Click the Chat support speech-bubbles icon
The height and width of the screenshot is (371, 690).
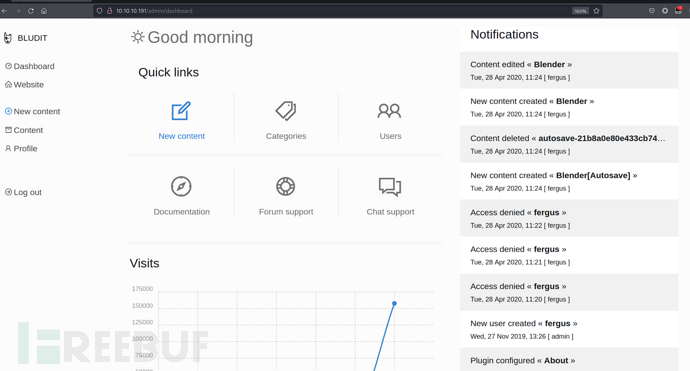pyautogui.click(x=390, y=187)
